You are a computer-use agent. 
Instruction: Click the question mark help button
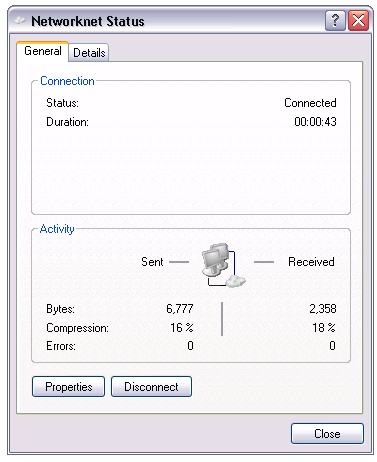coord(335,21)
